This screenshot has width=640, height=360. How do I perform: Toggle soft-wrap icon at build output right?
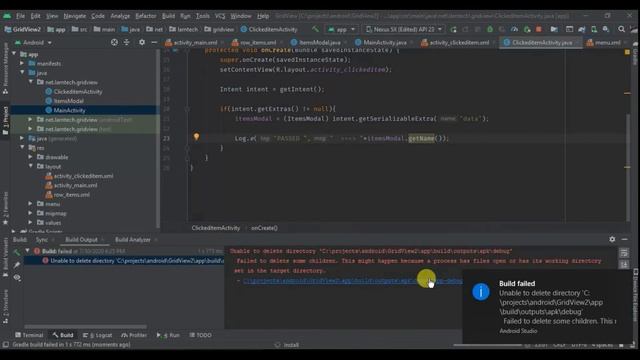point(624,253)
